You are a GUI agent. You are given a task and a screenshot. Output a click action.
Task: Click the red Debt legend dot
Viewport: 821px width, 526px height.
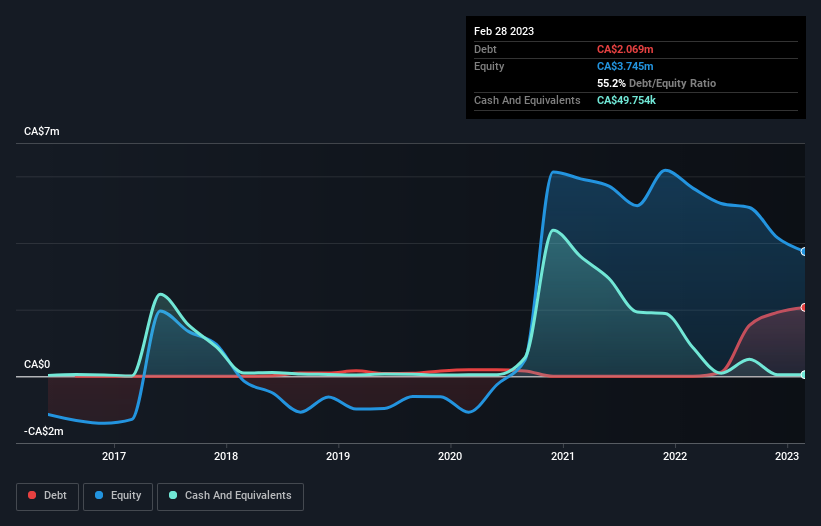(32, 495)
